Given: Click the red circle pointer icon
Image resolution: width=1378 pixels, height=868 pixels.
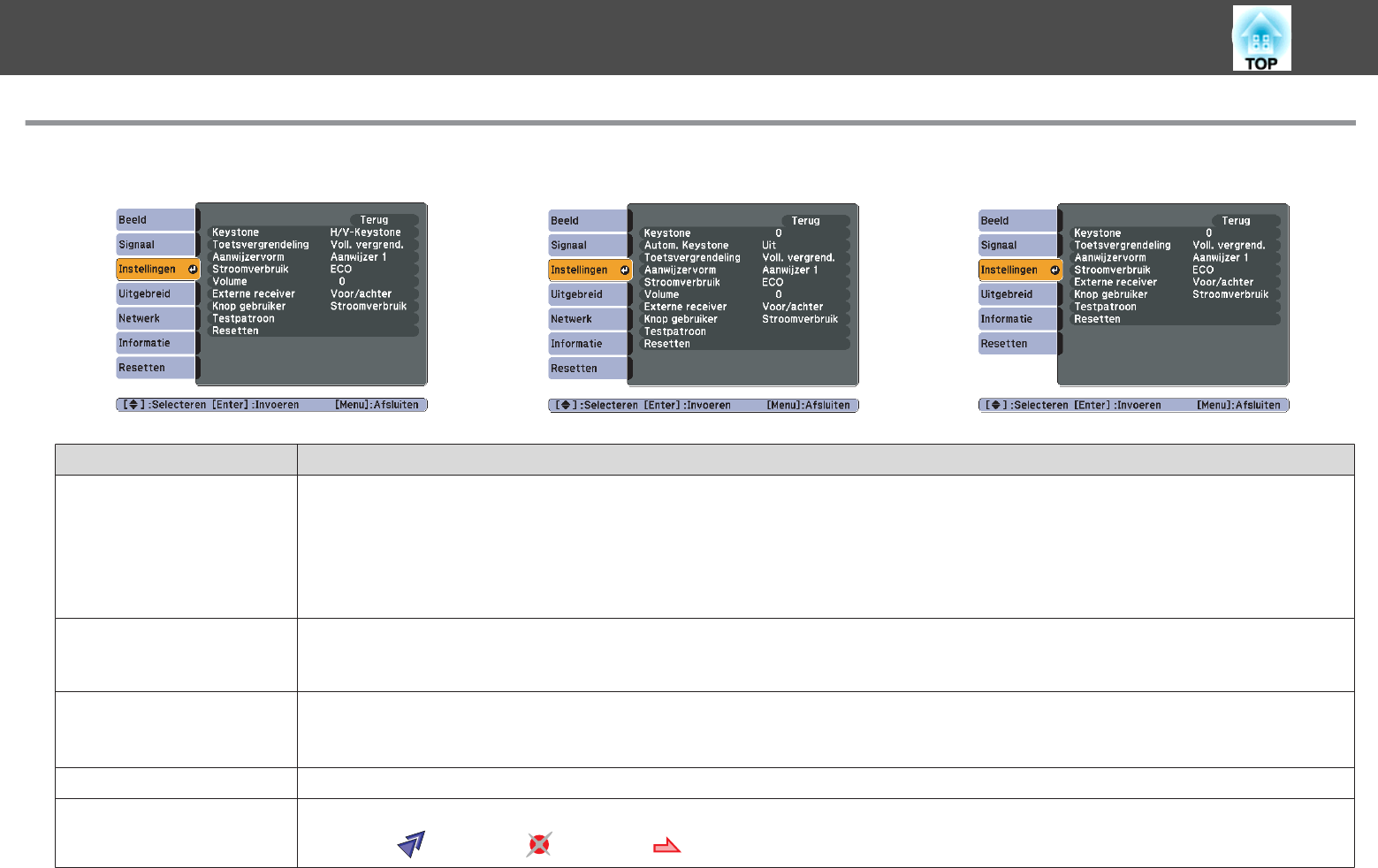Looking at the screenshot, I should click(x=539, y=844).
